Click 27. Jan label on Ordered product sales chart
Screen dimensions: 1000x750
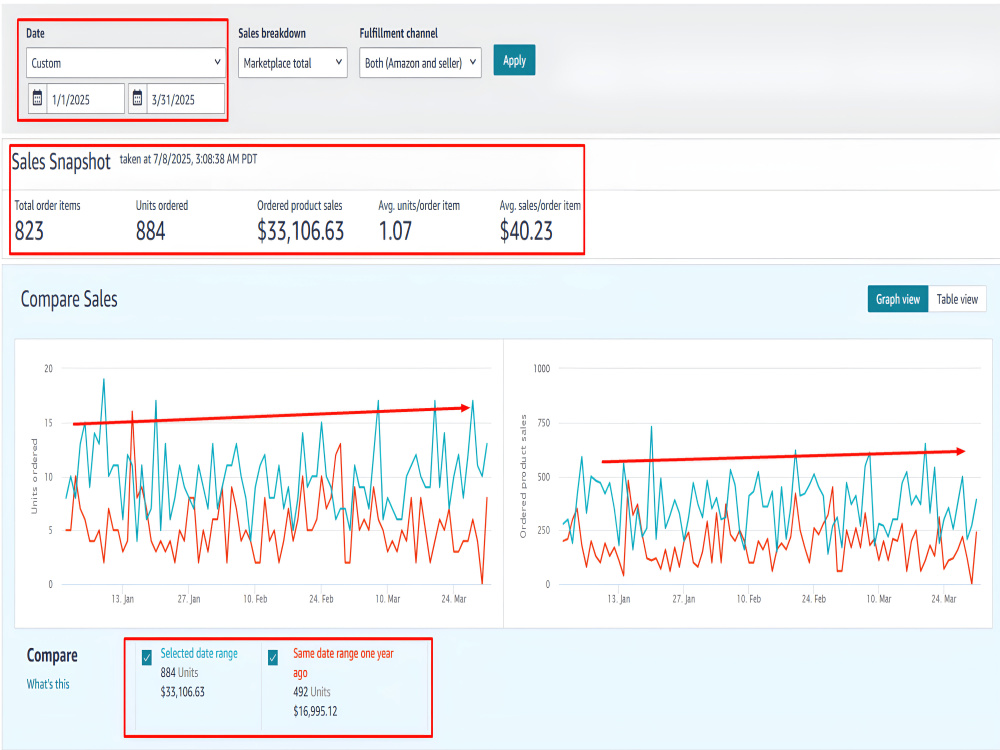tap(684, 599)
